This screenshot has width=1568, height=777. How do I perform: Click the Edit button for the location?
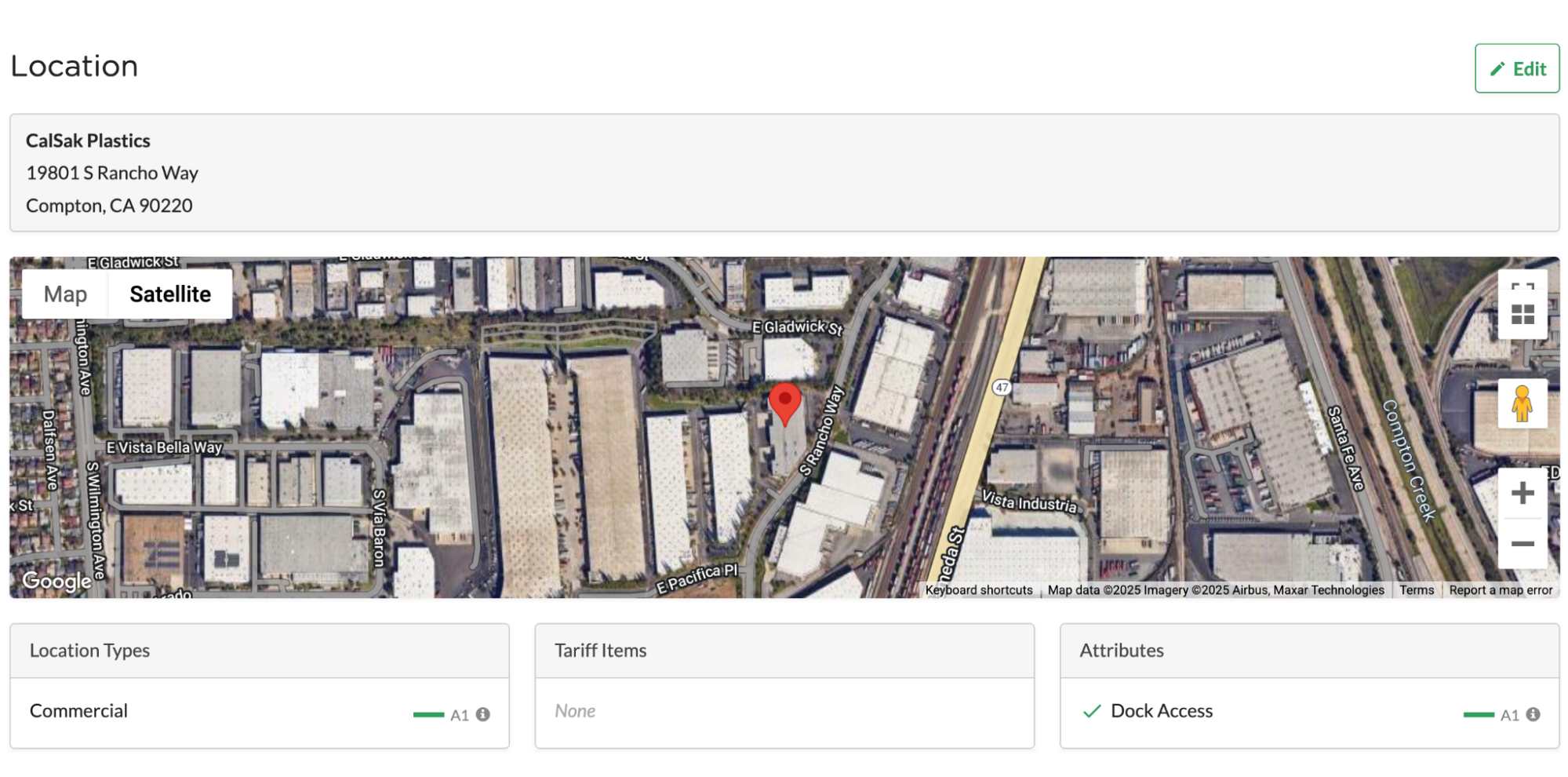tap(1516, 68)
